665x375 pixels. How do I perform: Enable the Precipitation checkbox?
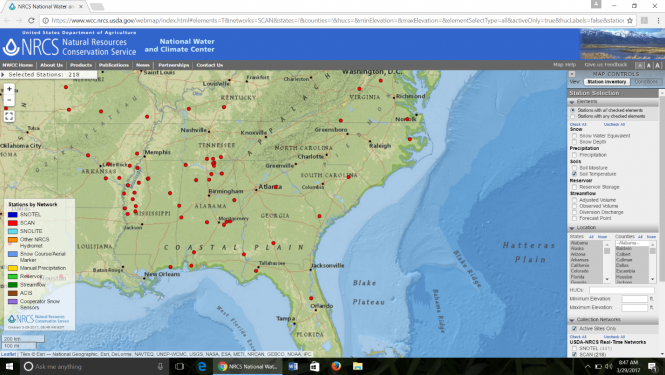575,155
